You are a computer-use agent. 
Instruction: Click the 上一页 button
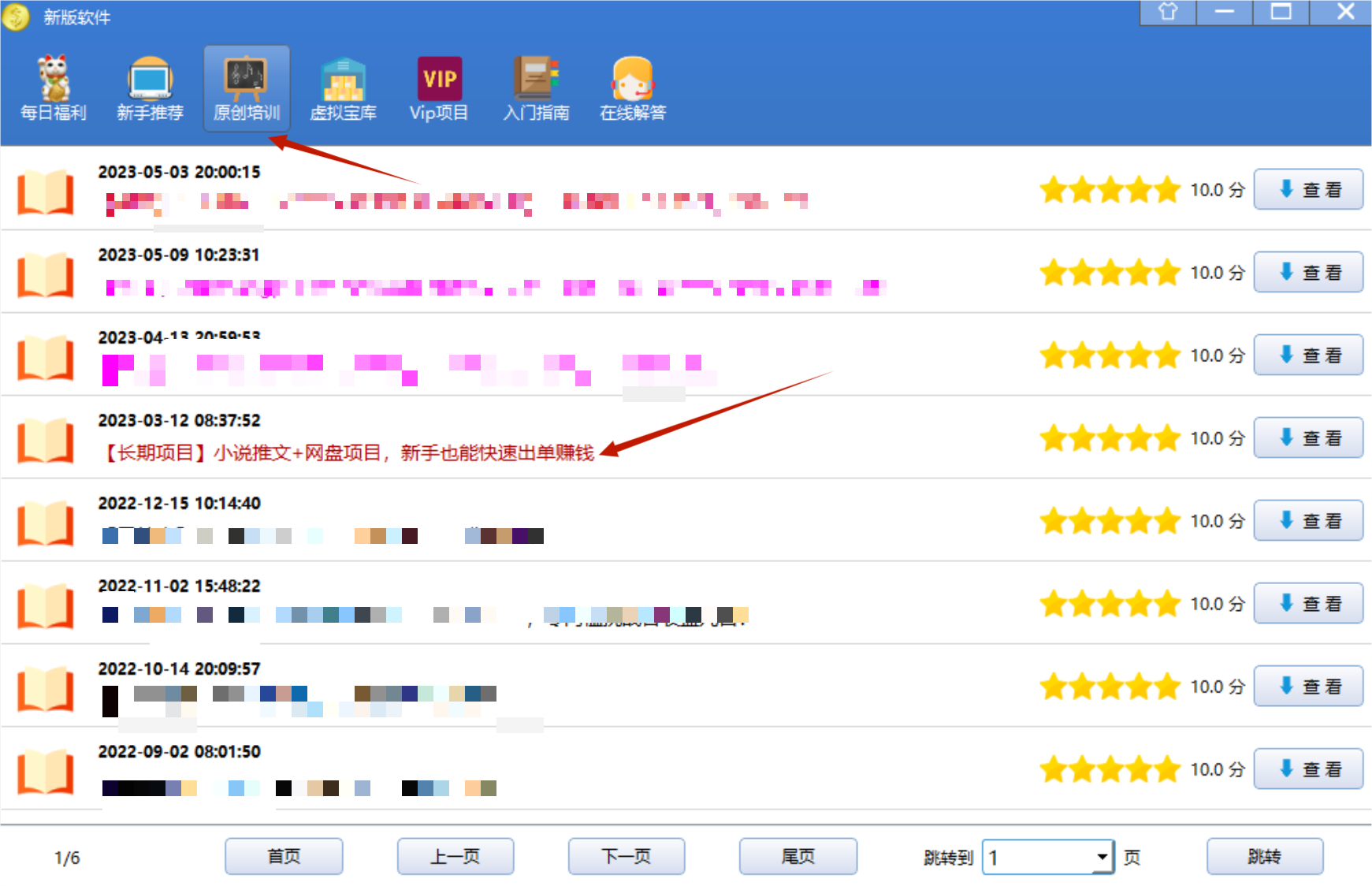click(x=455, y=857)
